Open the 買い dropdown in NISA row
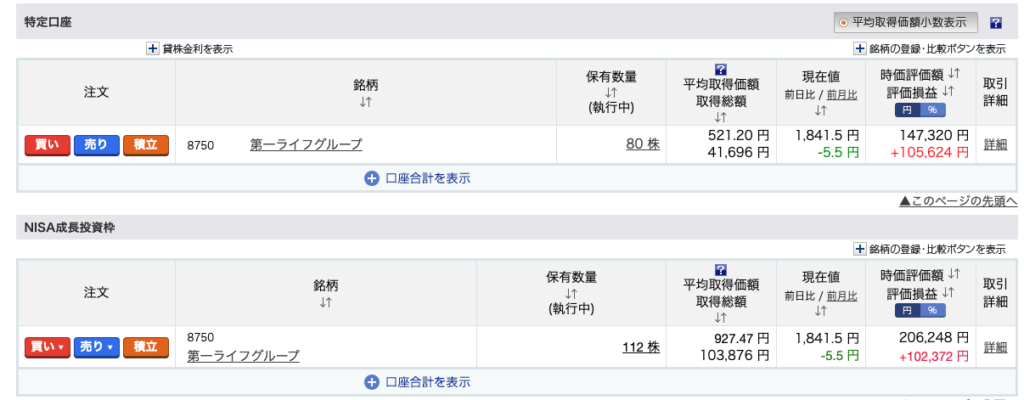This screenshot has height=400, width=1024. [x=47, y=347]
